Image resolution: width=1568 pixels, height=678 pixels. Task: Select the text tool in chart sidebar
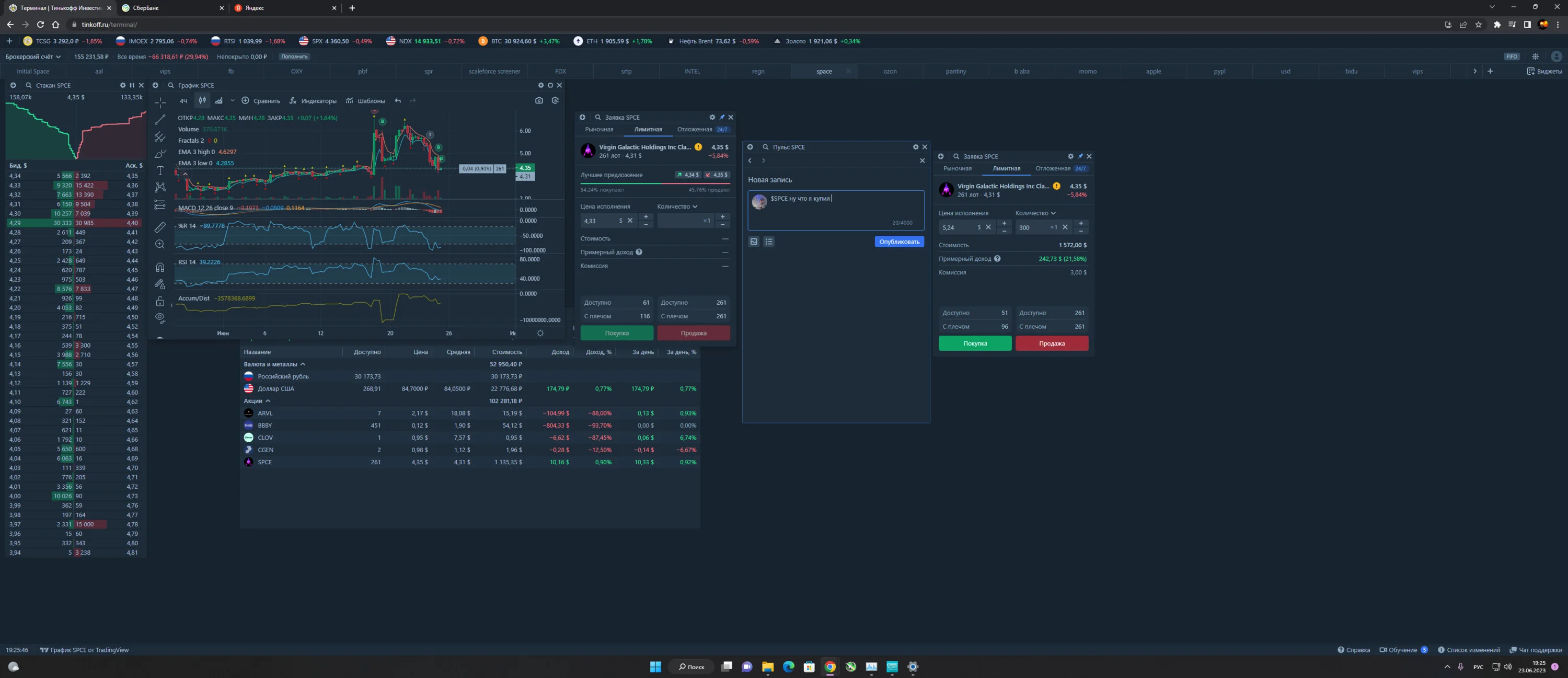[160, 170]
